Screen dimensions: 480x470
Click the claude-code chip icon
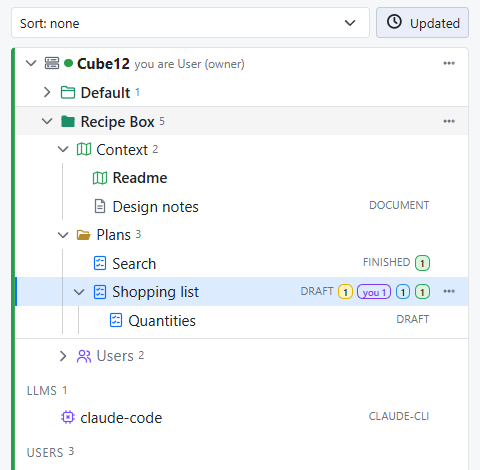(68, 417)
